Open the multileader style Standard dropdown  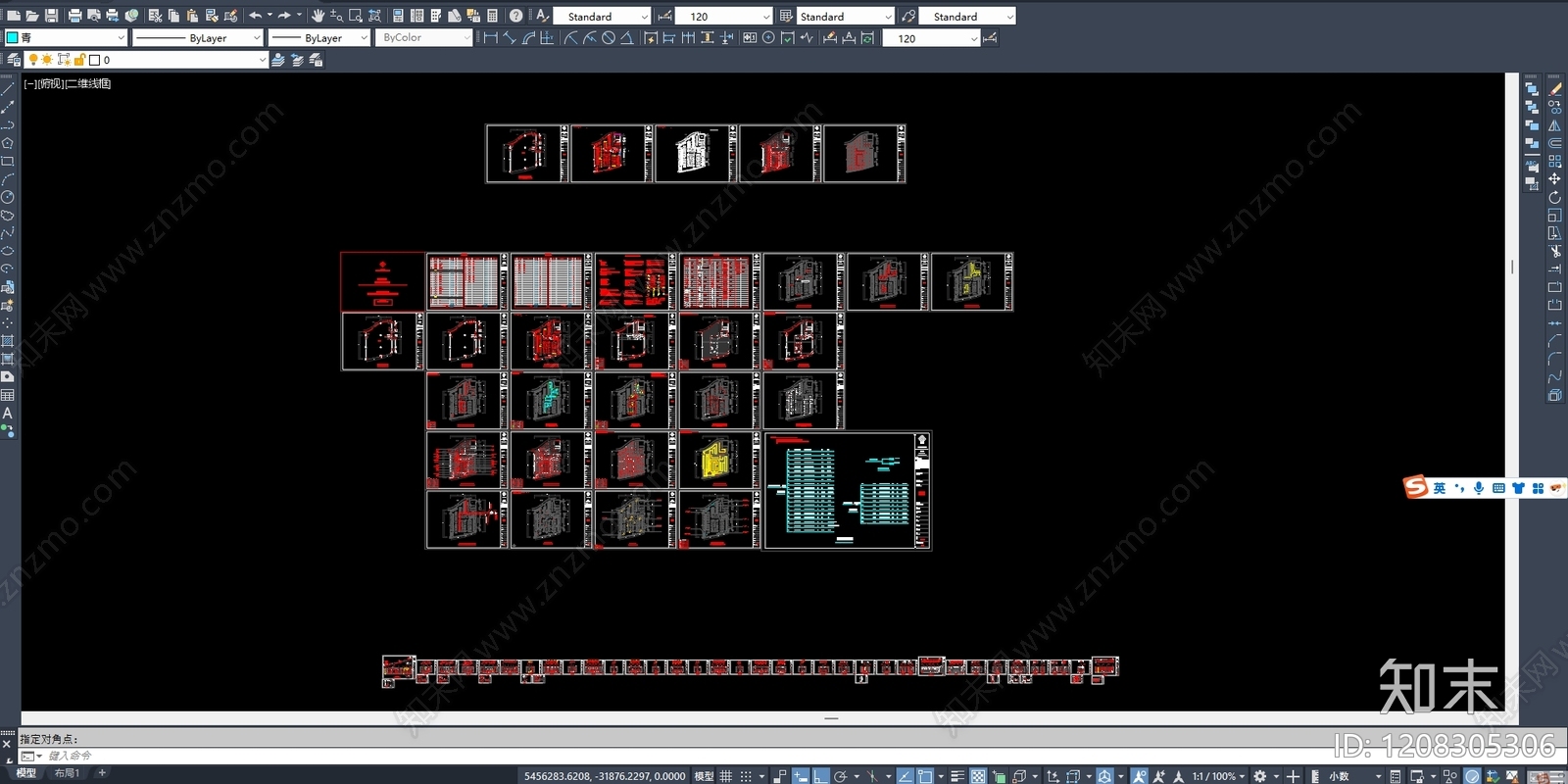click(966, 17)
